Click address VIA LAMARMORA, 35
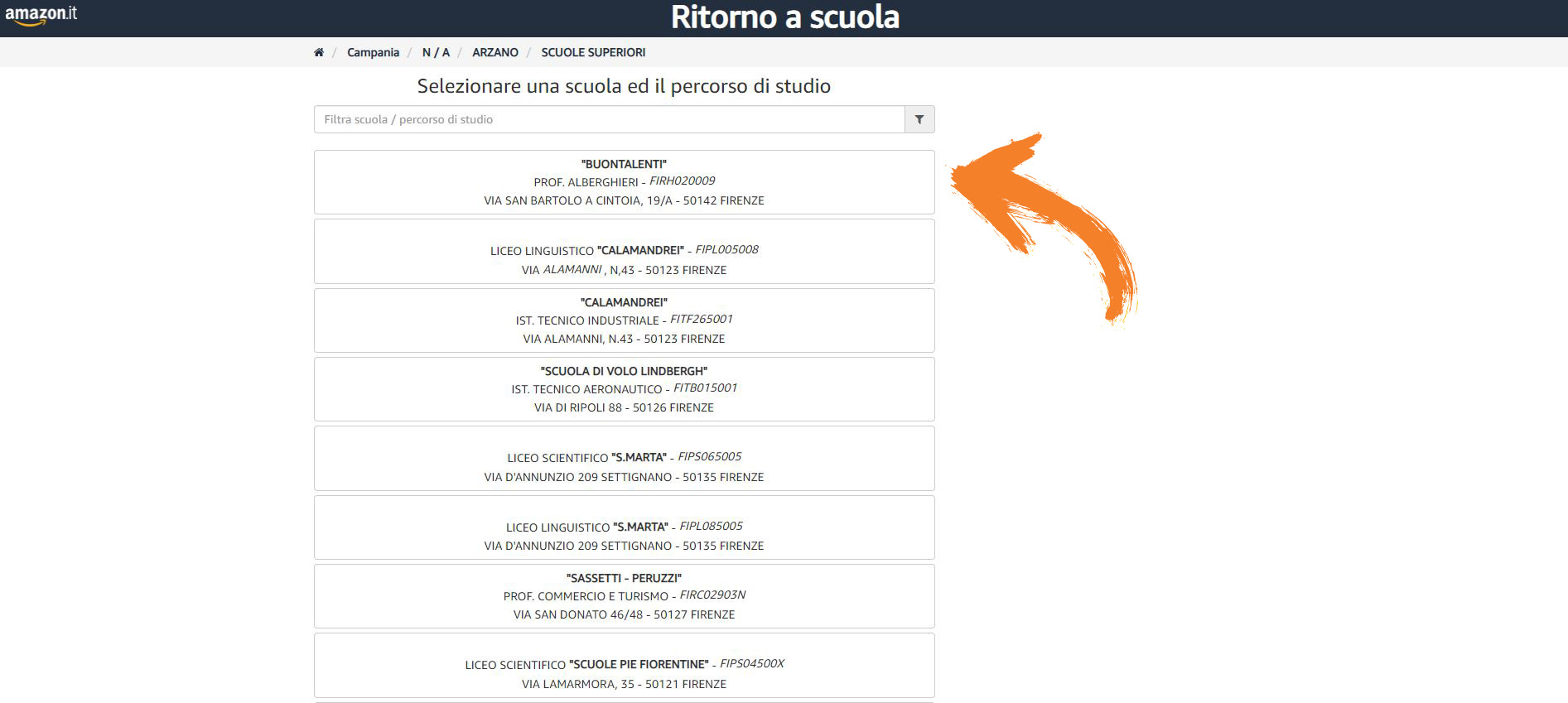The width and height of the screenshot is (1568, 703). pyautogui.click(x=578, y=684)
